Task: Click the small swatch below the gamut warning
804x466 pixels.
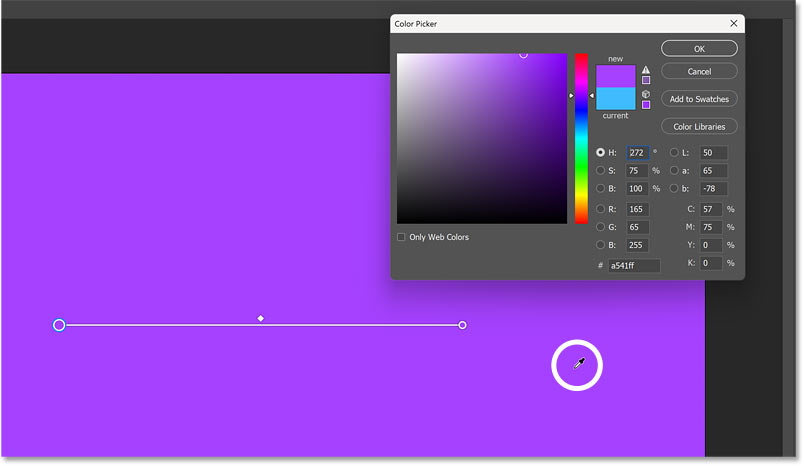Action: [646, 80]
